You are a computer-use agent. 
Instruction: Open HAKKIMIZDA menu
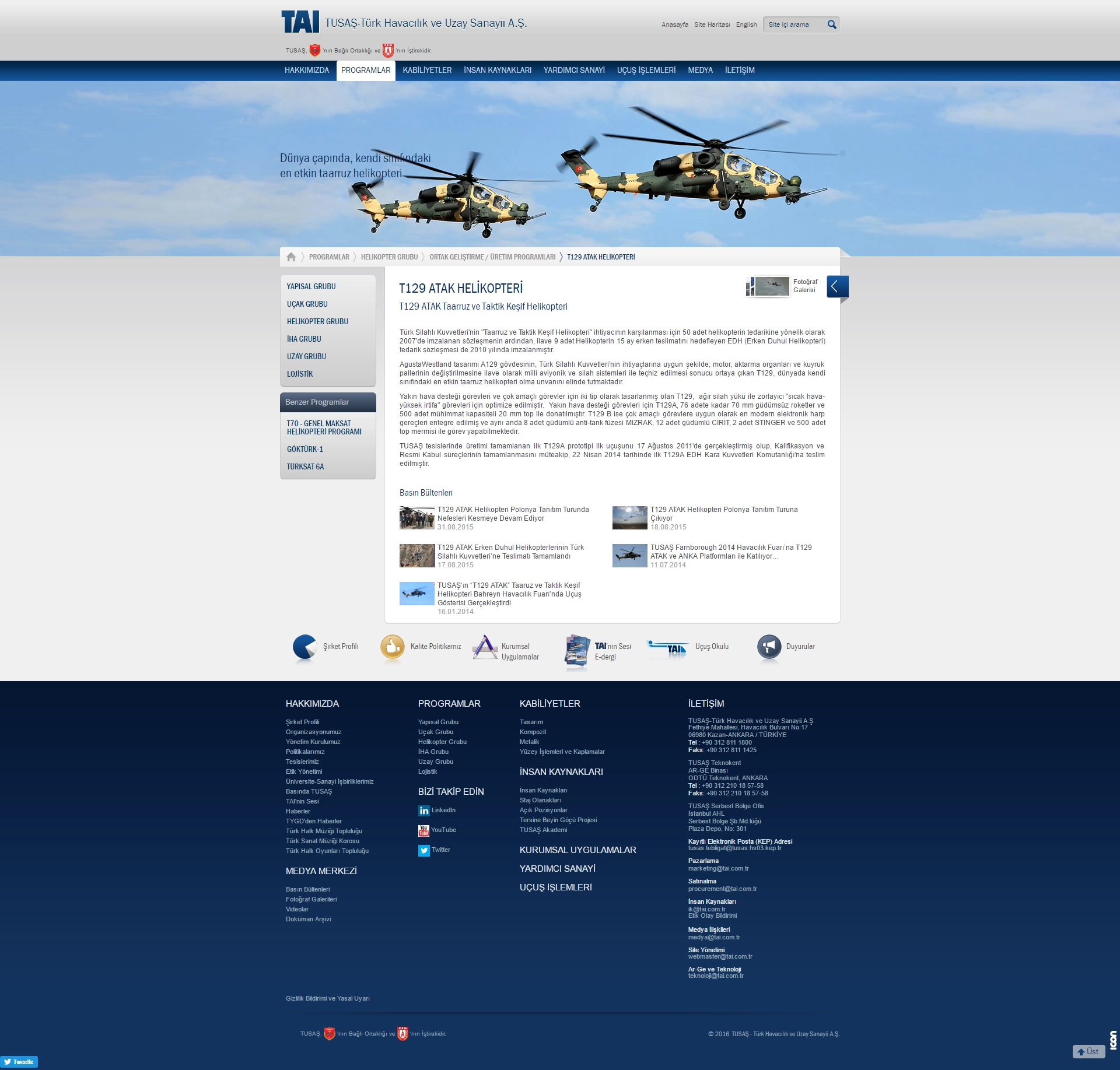[307, 70]
